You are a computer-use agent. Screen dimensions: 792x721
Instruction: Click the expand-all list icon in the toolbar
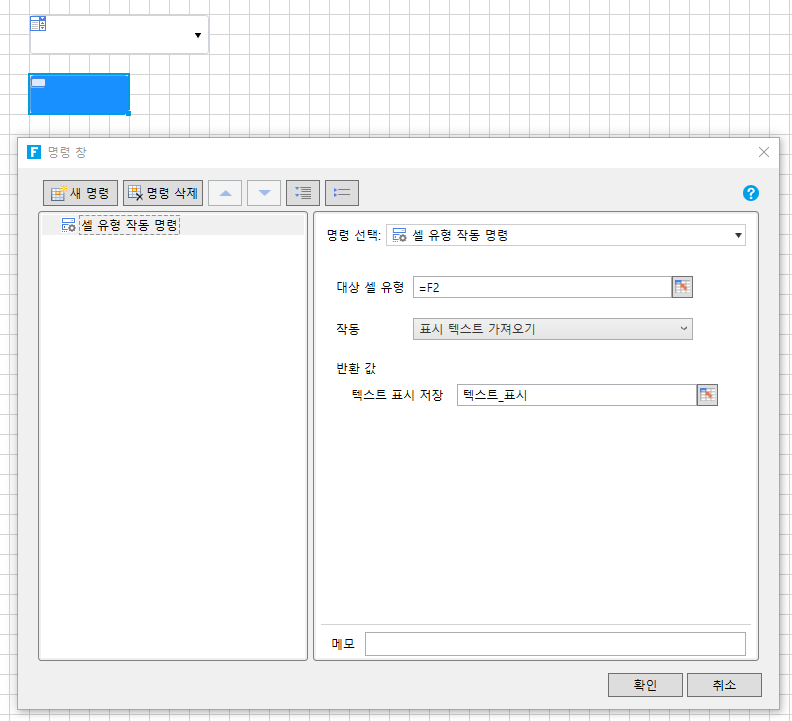[303, 193]
